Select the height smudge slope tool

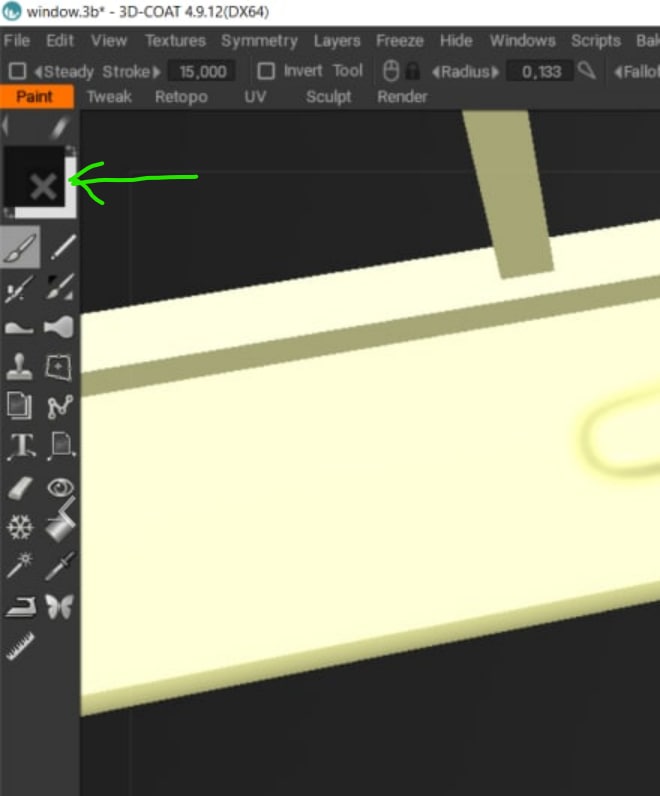pyautogui.click(x=19, y=328)
